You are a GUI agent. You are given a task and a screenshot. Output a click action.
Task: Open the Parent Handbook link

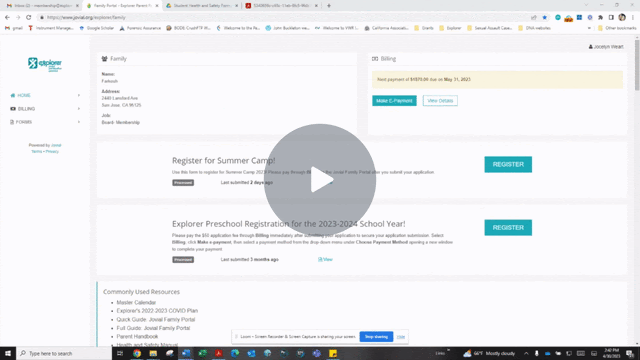pos(137,337)
